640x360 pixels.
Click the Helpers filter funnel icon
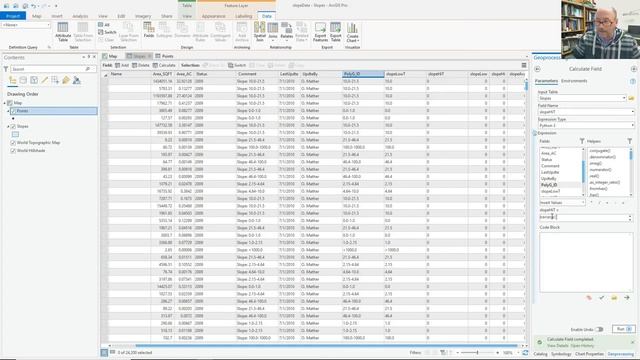coord(629,141)
